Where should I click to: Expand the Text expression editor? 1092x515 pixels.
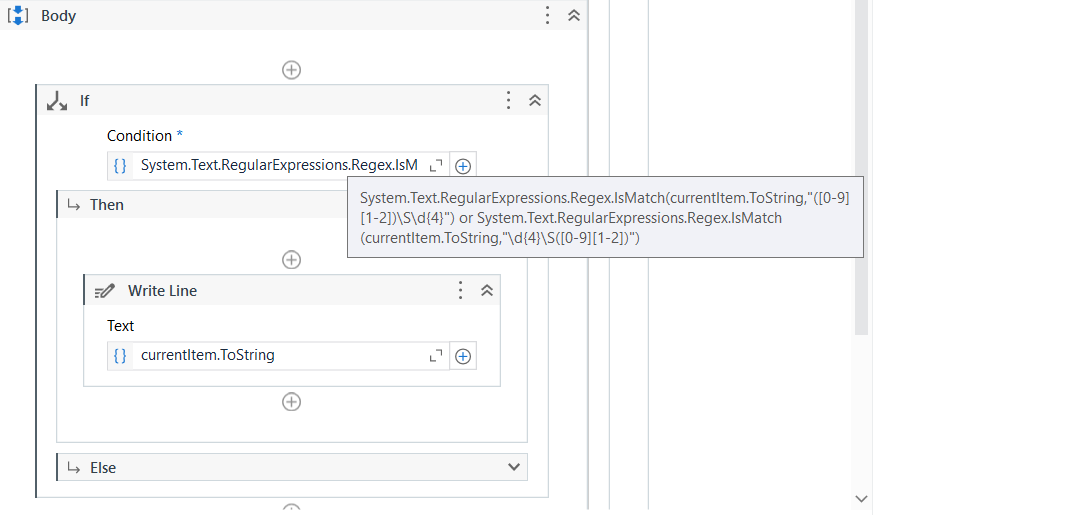click(436, 356)
